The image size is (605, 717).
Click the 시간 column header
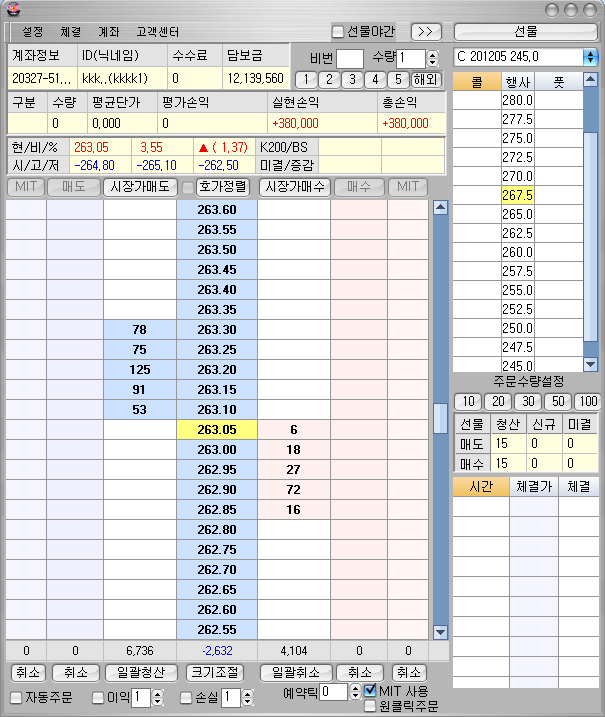481,487
